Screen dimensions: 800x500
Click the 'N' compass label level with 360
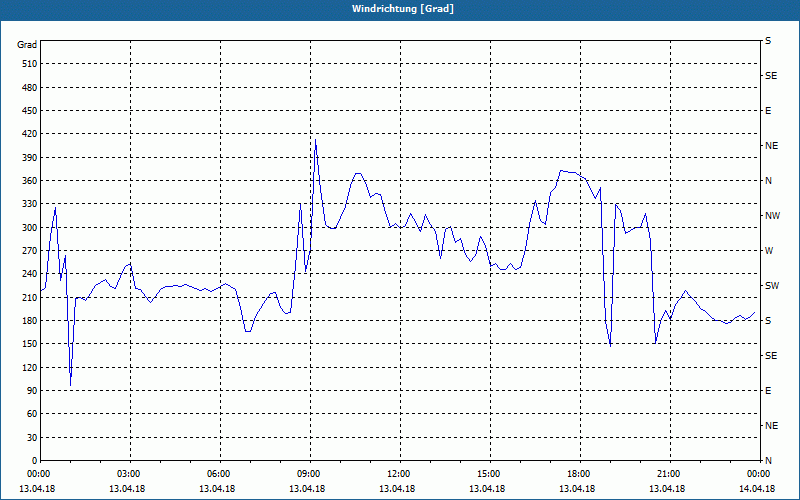point(768,181)
